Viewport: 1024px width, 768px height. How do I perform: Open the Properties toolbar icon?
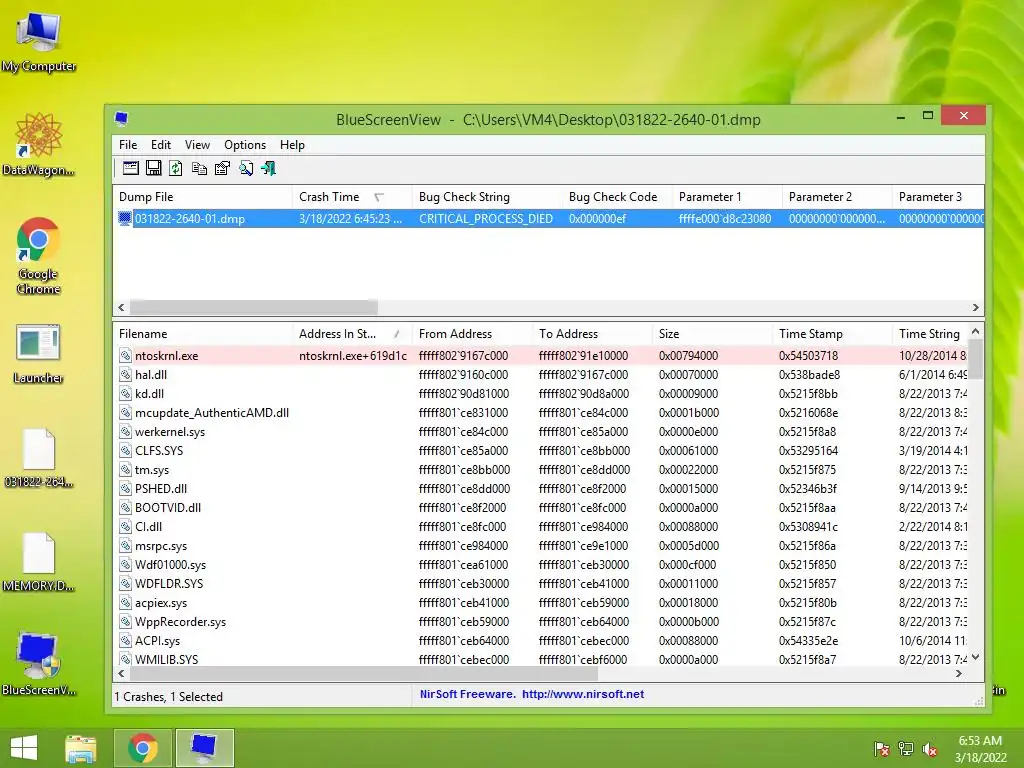click(222, 168)
